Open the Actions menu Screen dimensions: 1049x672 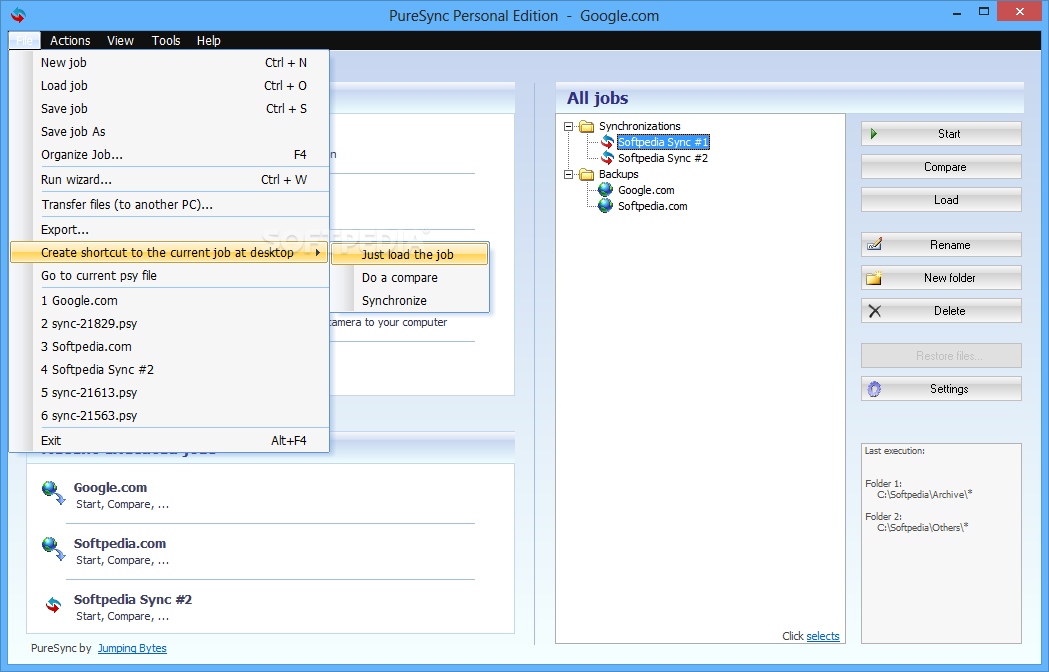(70, 40)
